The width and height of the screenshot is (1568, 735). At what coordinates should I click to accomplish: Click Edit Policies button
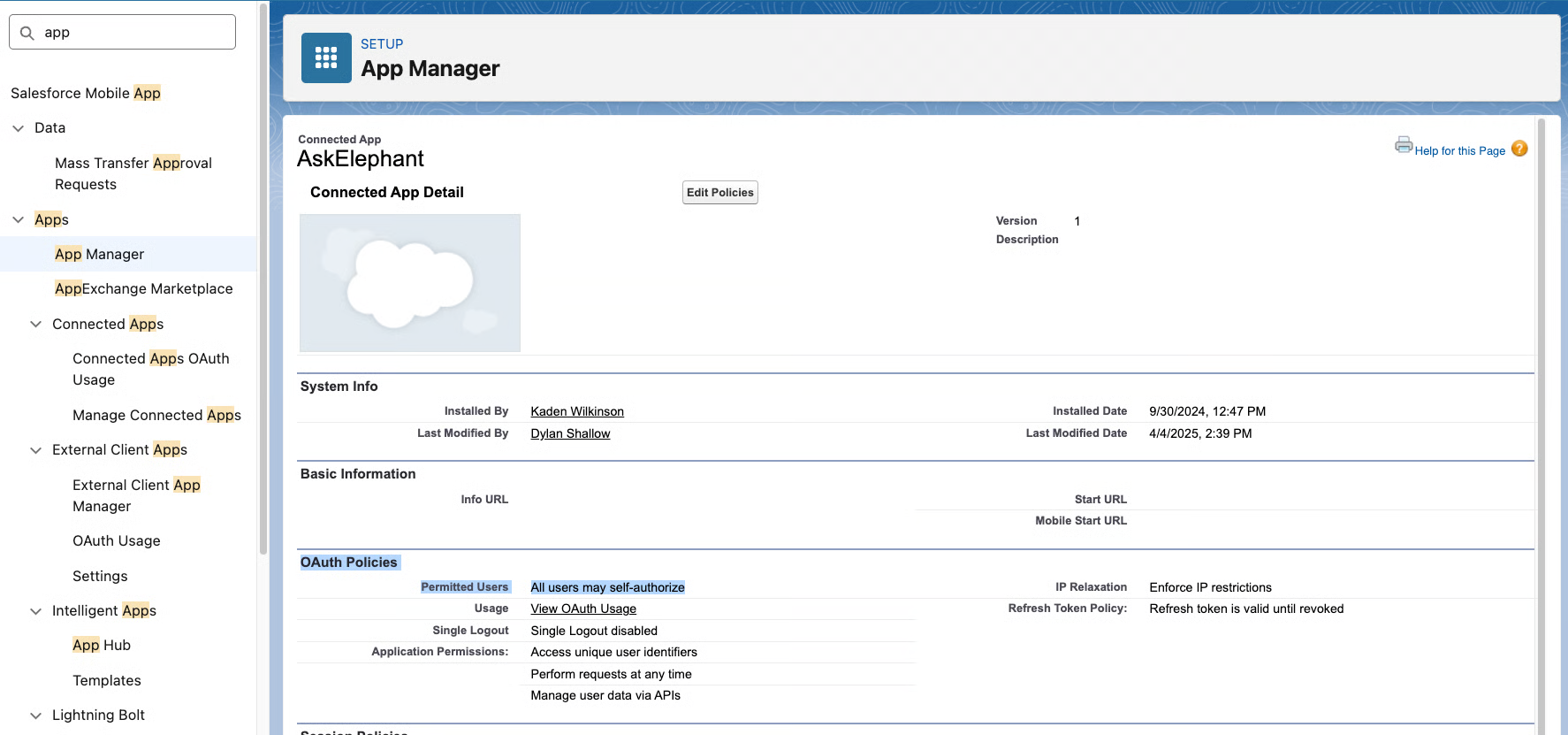720,192
